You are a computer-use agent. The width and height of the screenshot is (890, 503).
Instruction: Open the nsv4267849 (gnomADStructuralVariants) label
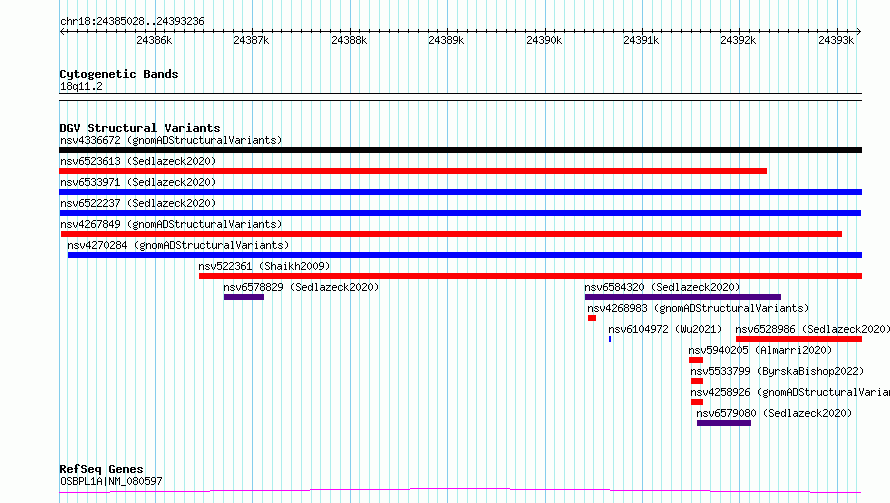[x=171, y=224]
